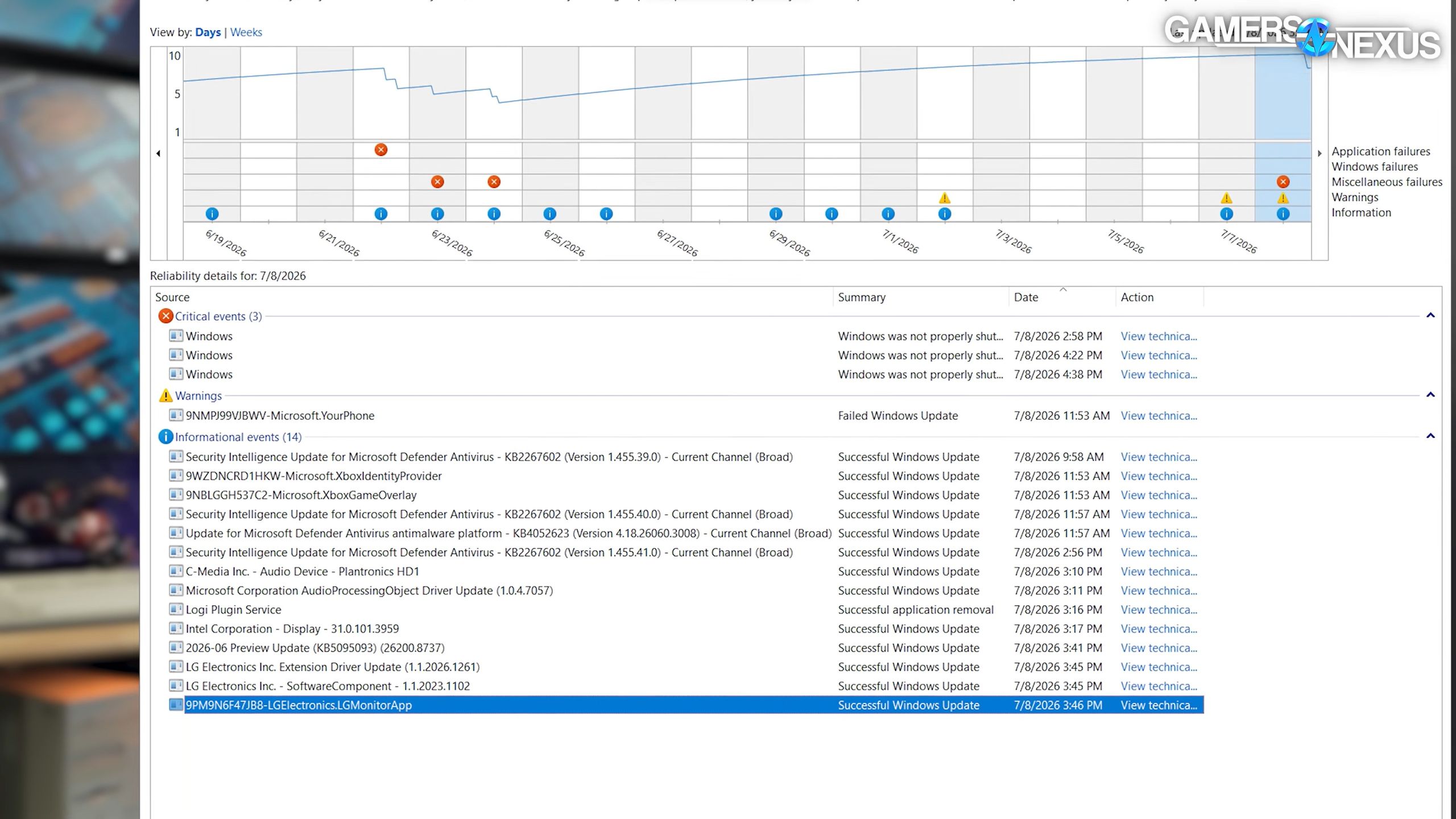Select the information icon on 6/22/2026
Screen dimensions: 1456x819
point(381,214)
